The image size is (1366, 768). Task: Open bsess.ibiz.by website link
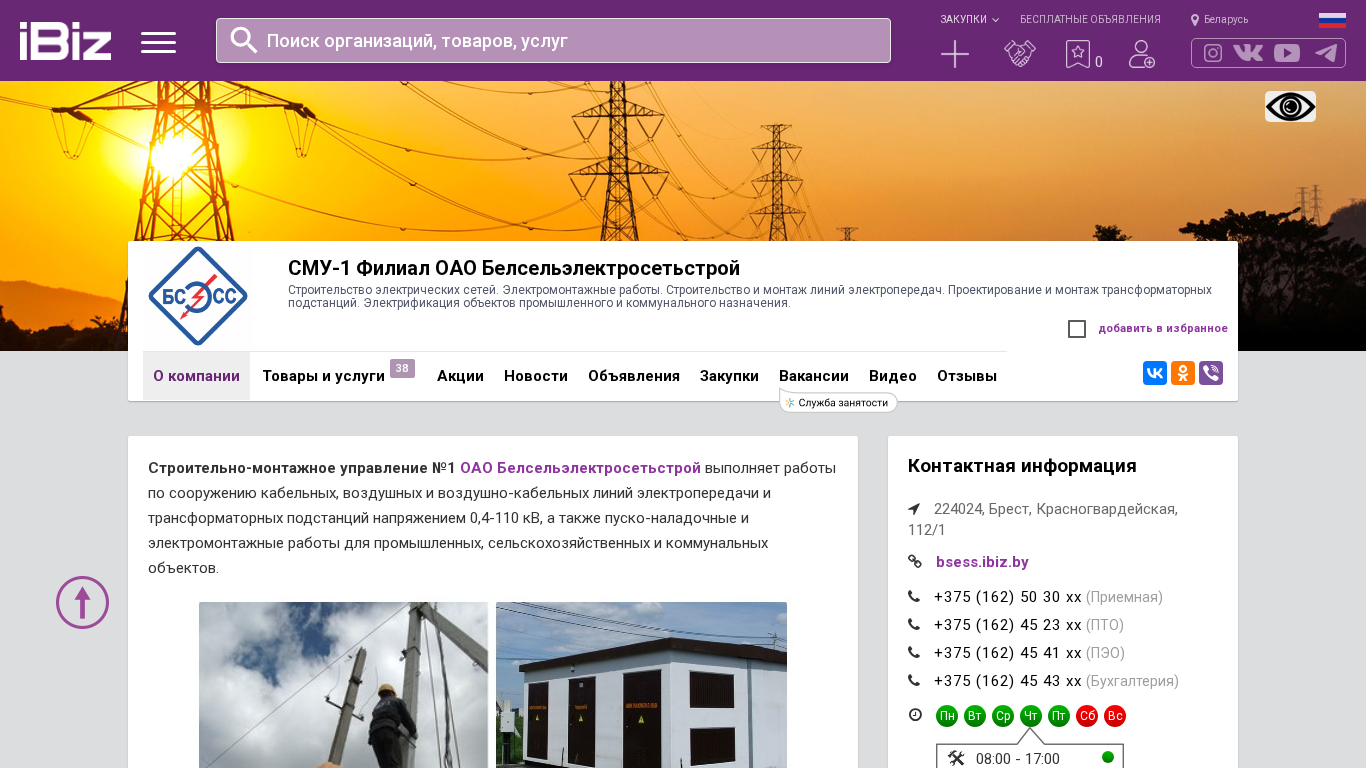tap(982, 562)
